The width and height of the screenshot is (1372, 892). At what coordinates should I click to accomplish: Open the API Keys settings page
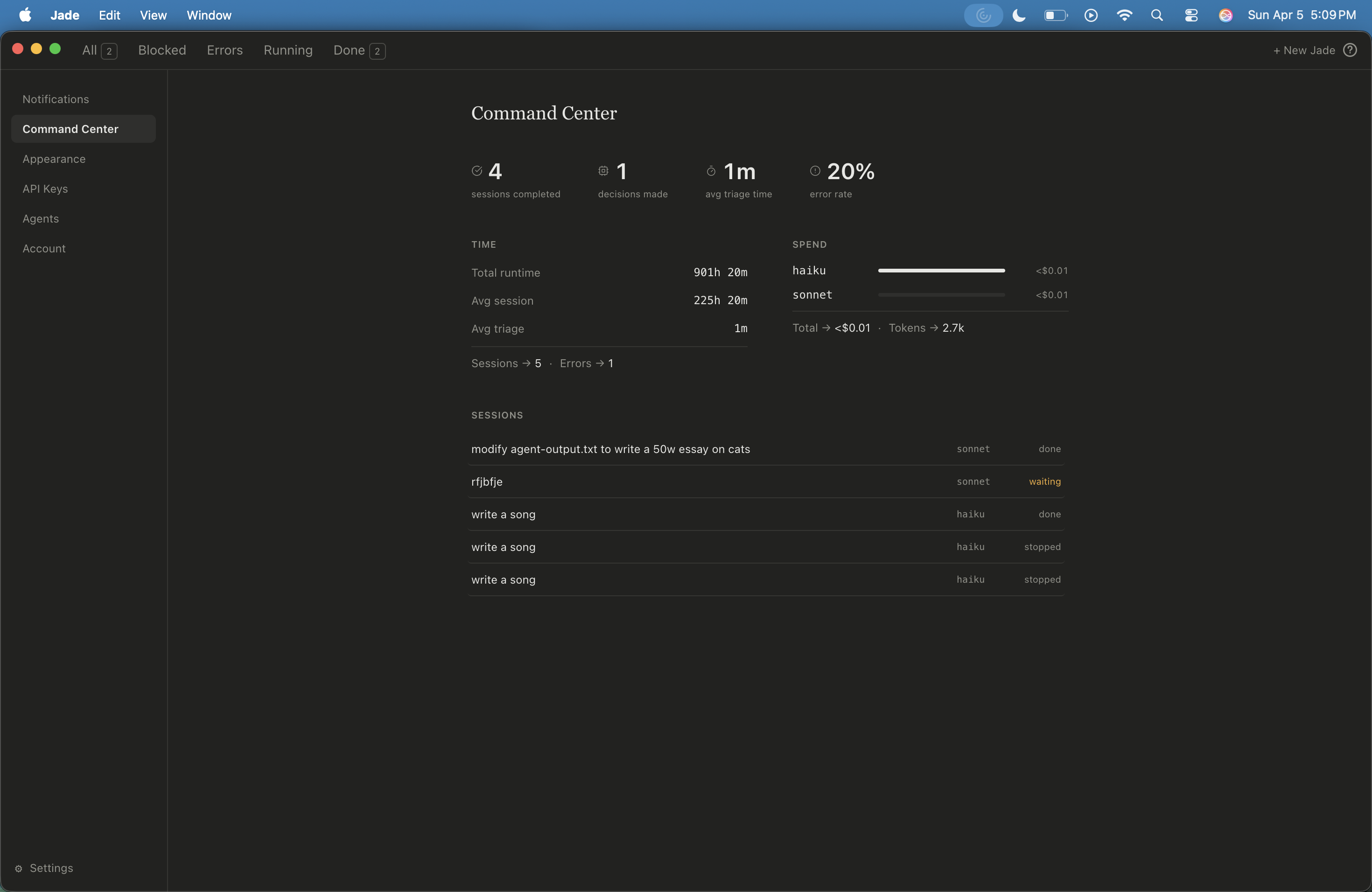point(45,188)
